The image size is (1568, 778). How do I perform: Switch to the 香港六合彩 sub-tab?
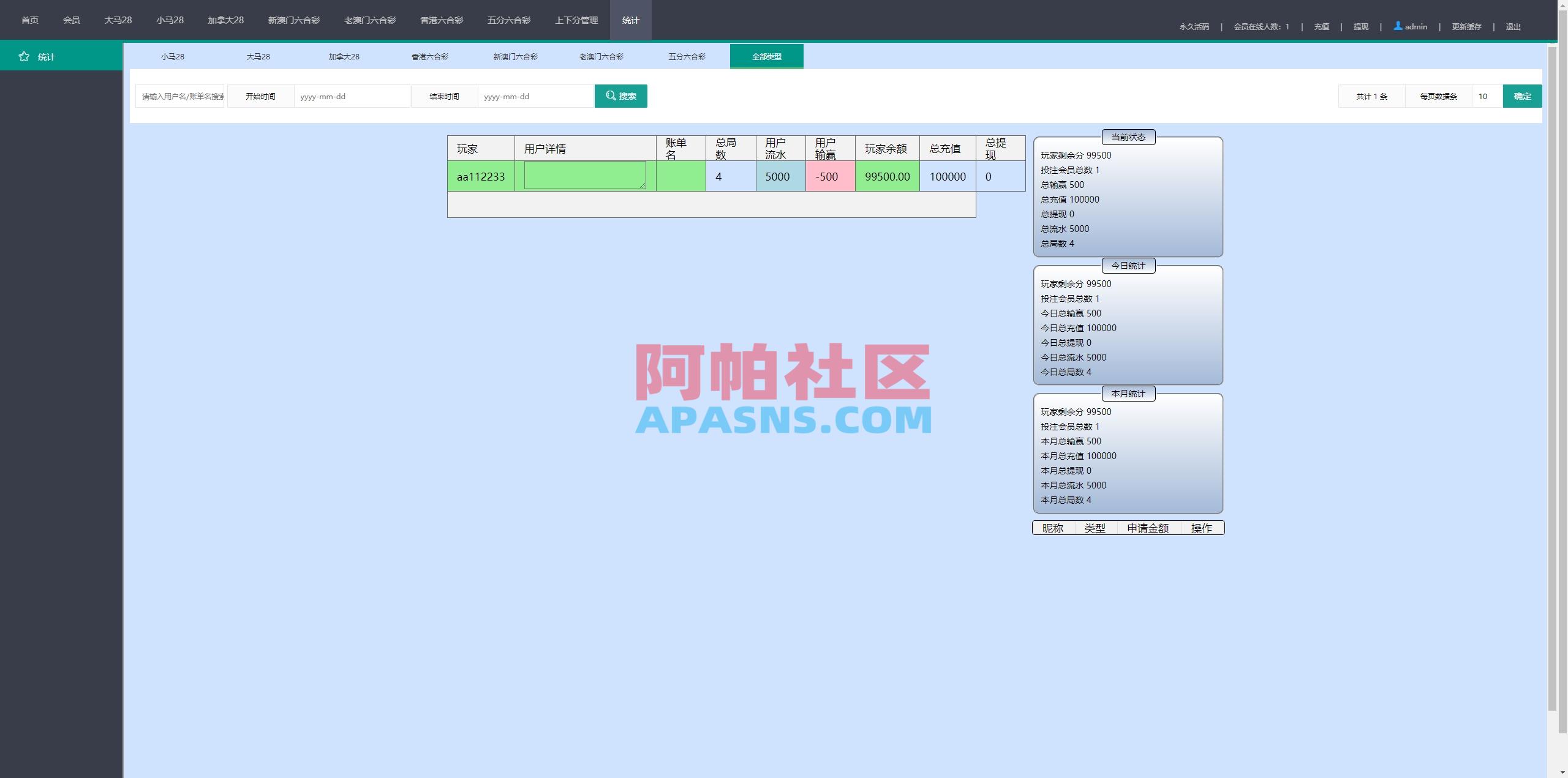[429, 56]
